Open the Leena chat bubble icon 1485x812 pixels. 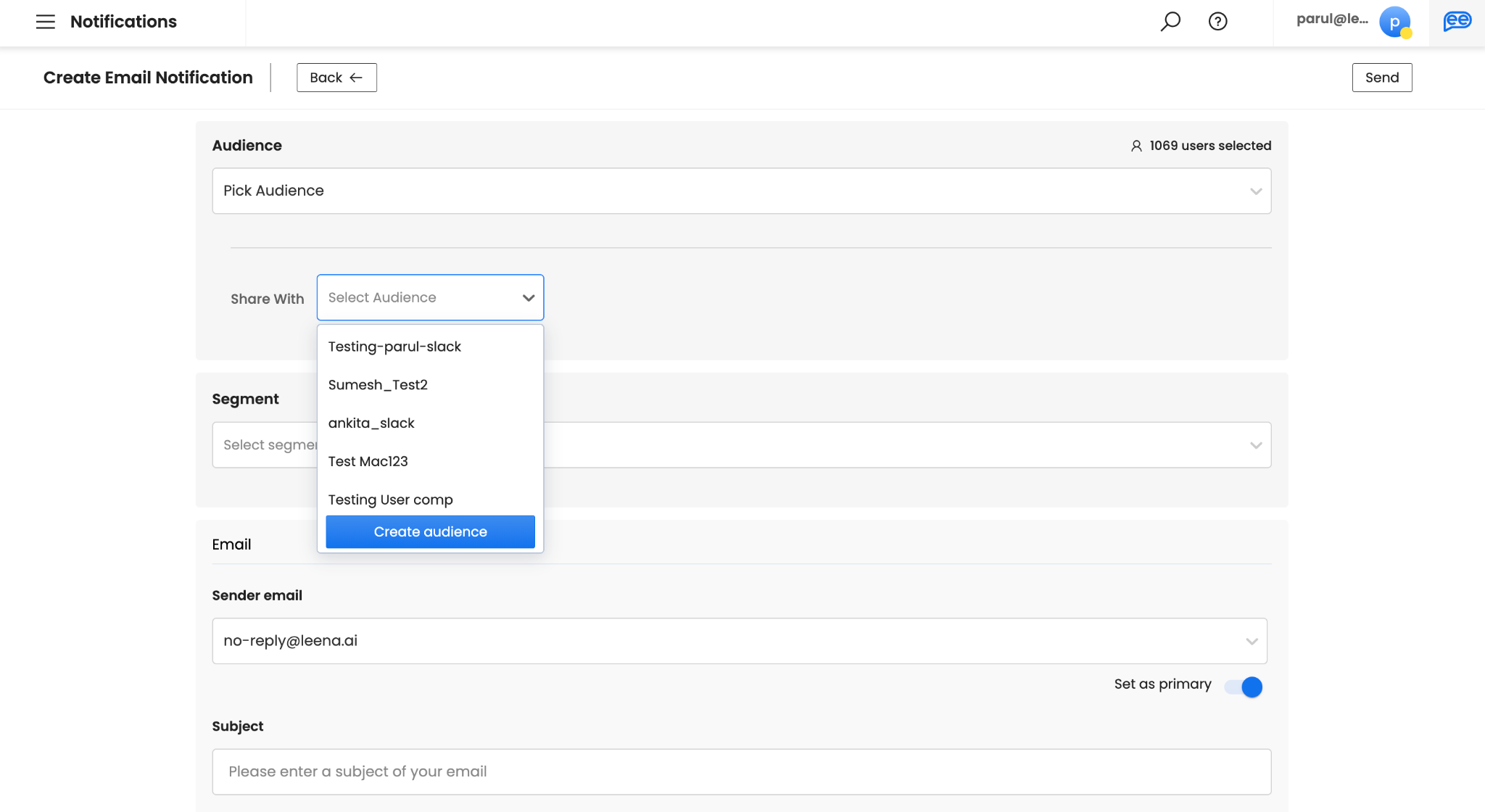tap(1457, 22)
